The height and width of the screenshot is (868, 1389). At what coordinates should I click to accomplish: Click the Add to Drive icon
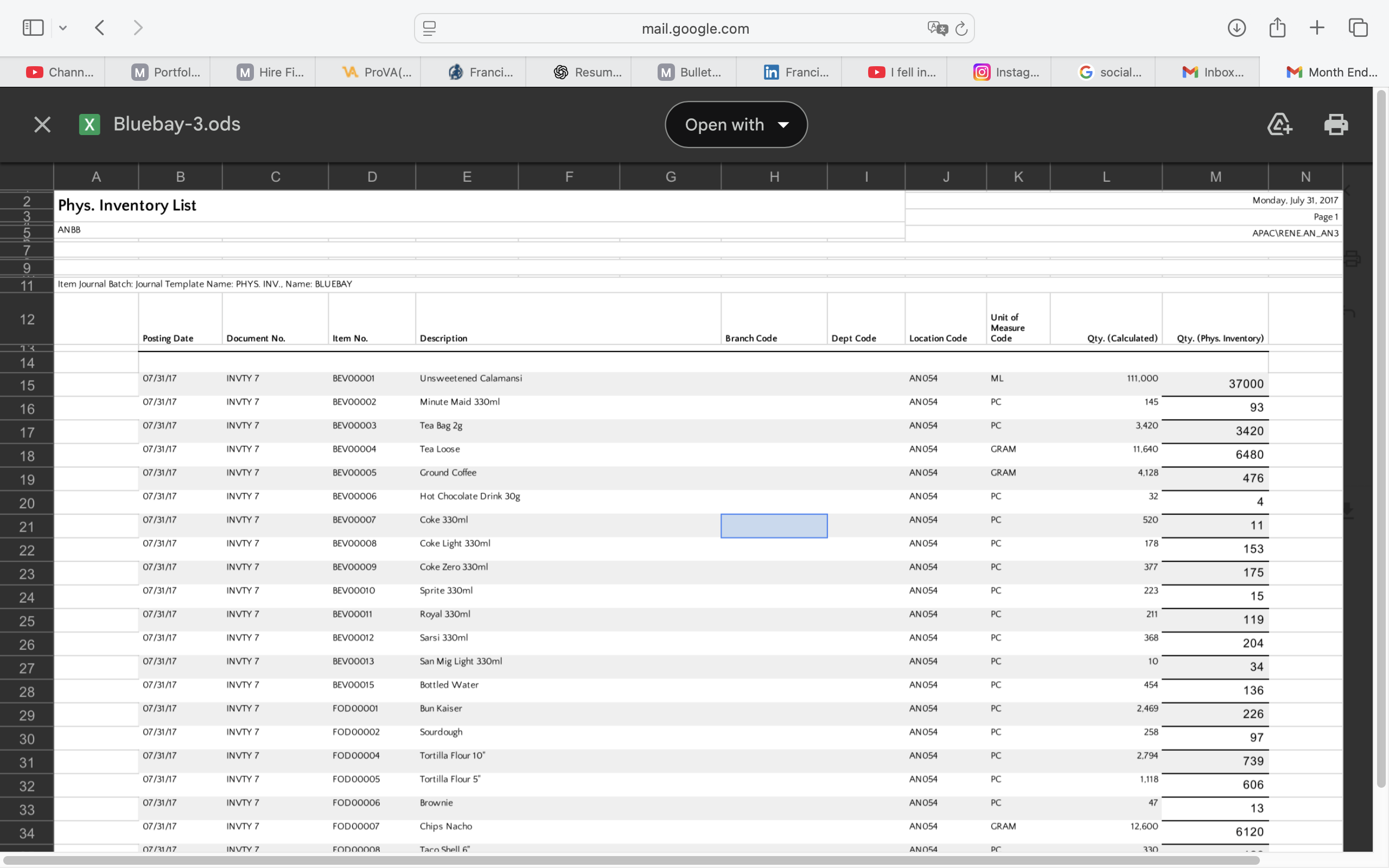point(1279,125)
